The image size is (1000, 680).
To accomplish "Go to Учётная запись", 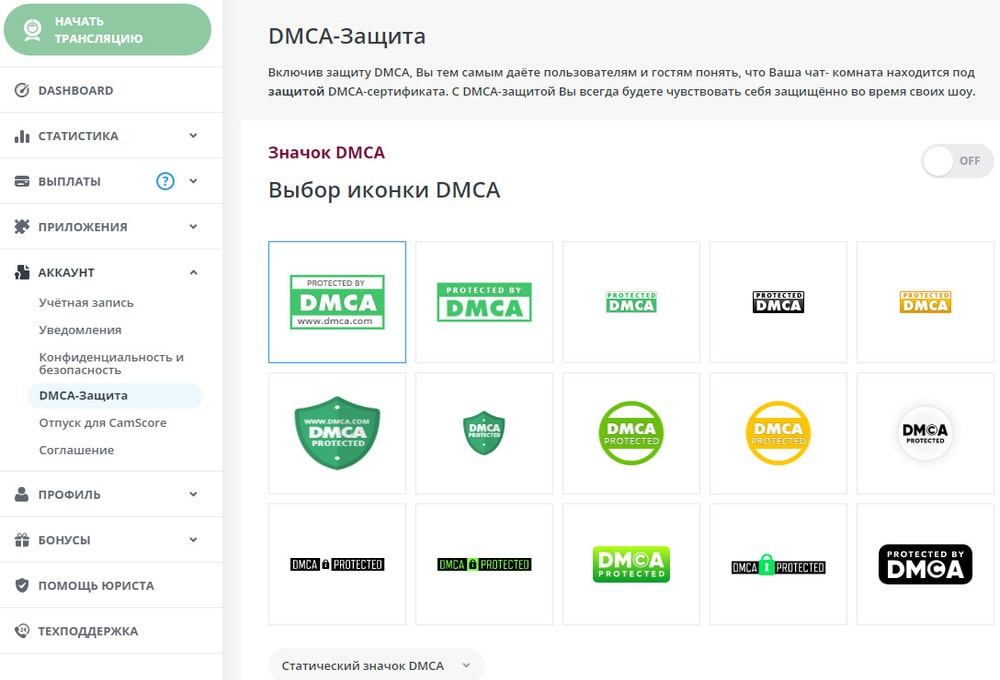I will [86, 302].
